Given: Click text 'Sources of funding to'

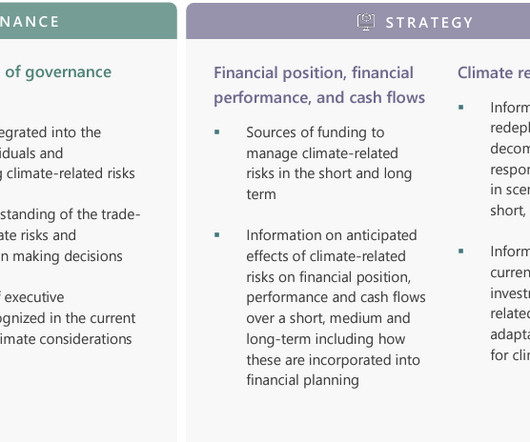Looking at the screenshot, I should [x=315, y=132].
